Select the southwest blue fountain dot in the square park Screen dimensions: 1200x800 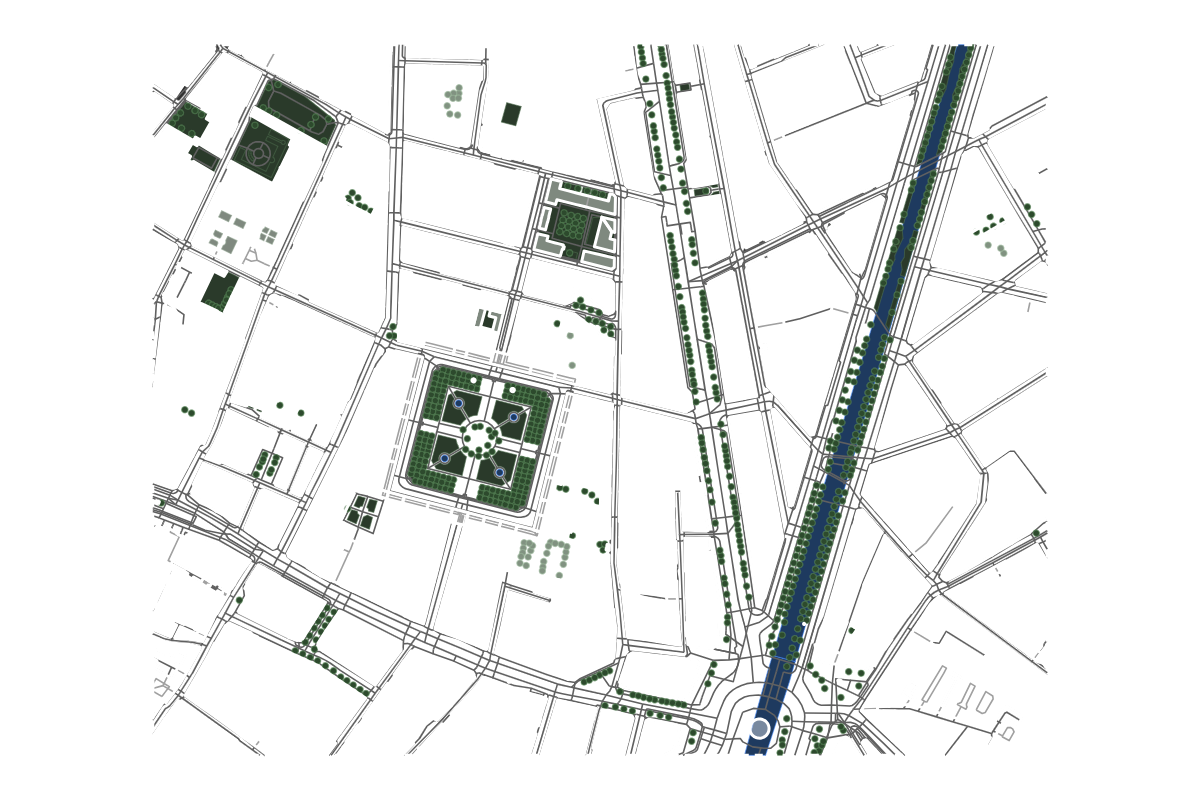pos(445,458)
